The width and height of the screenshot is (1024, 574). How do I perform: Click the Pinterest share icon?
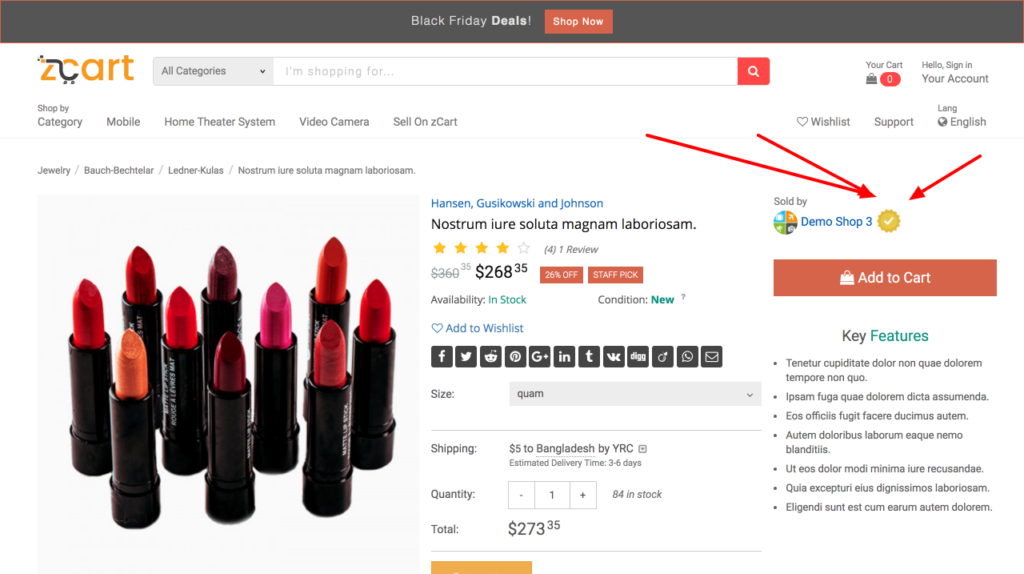[x=515, y=357]
